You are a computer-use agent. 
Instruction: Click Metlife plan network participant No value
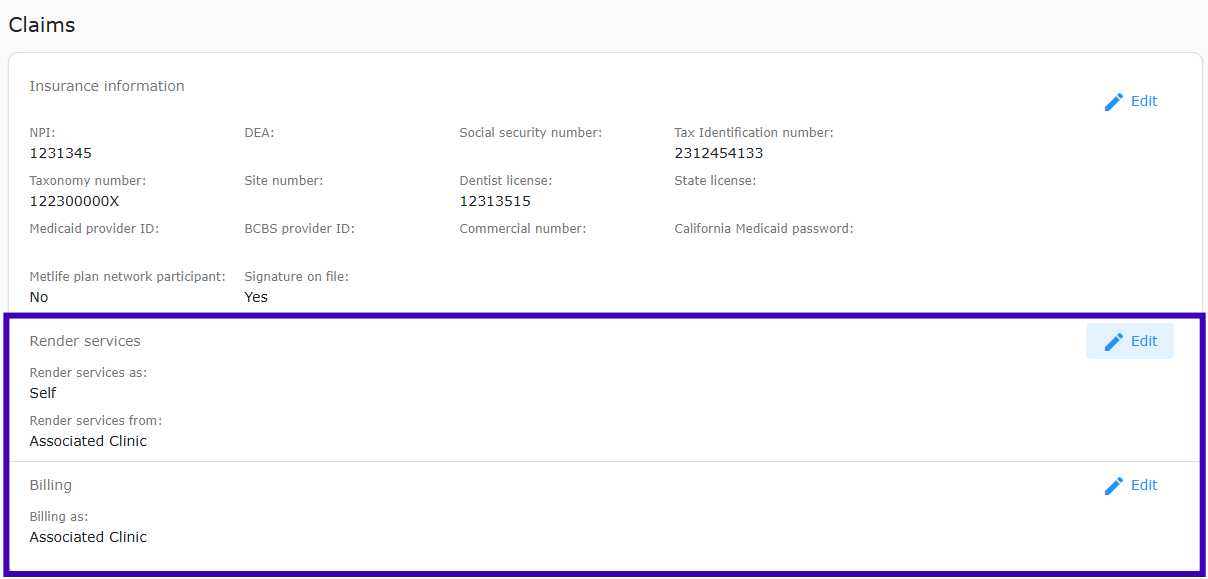click(39, 297)
